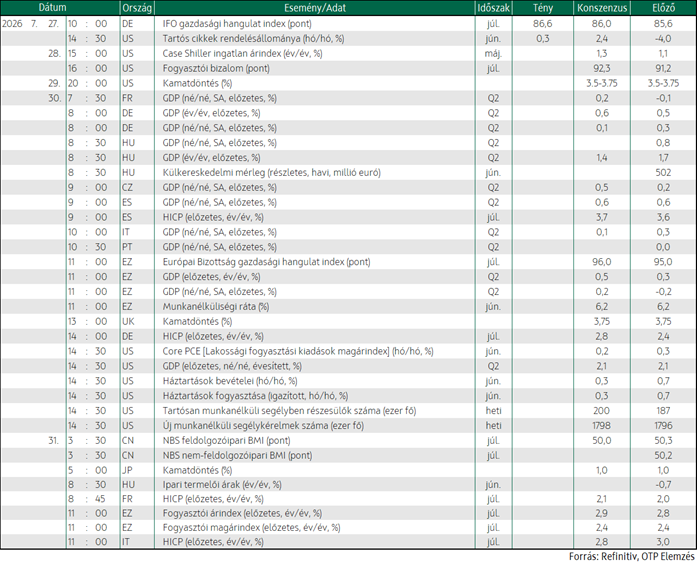This screenshot has width=698, height=565.
Task: Click the Ország column header
Action: tap(137, 8)
